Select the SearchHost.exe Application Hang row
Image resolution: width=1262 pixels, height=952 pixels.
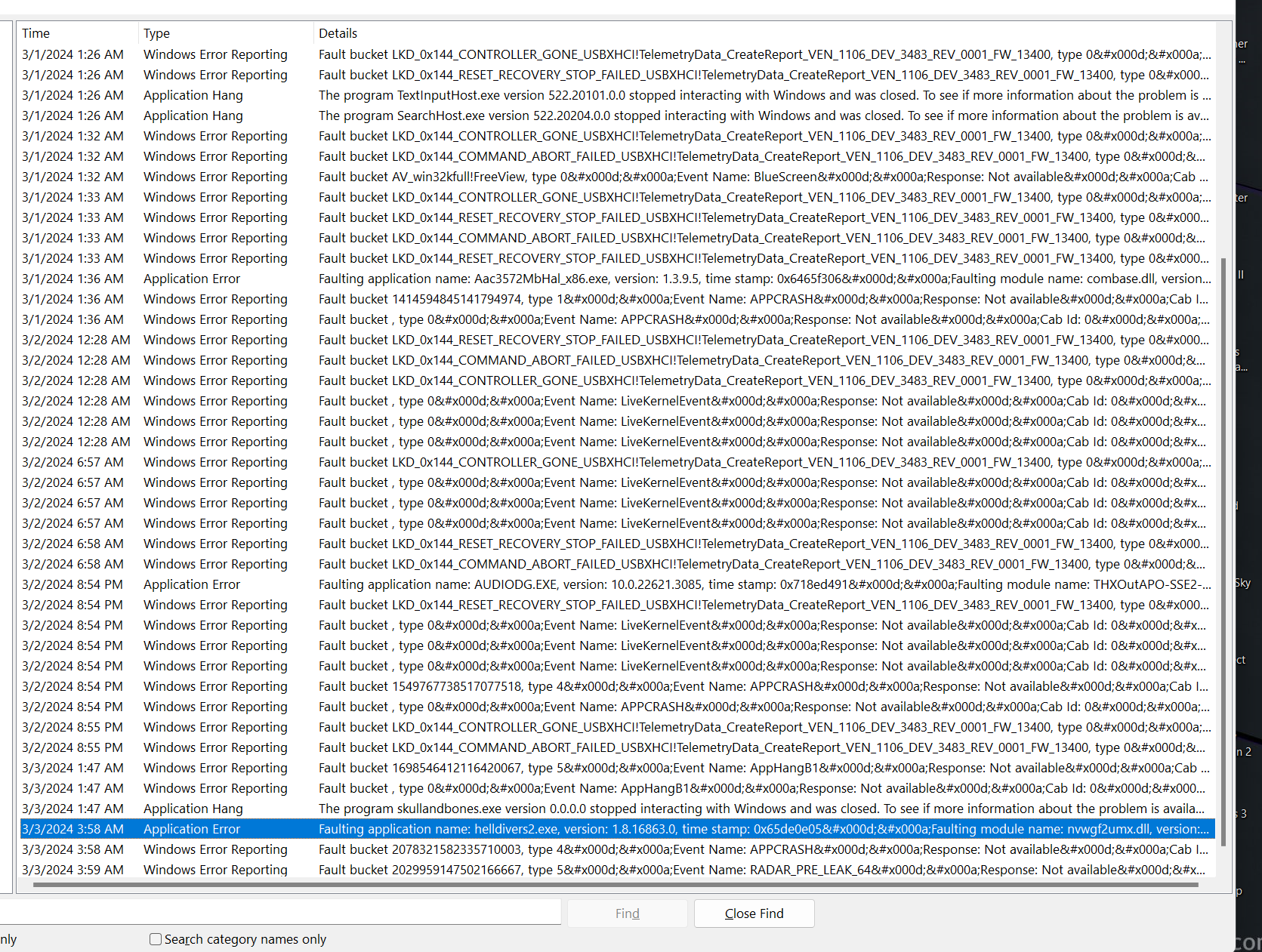(617, 116)
